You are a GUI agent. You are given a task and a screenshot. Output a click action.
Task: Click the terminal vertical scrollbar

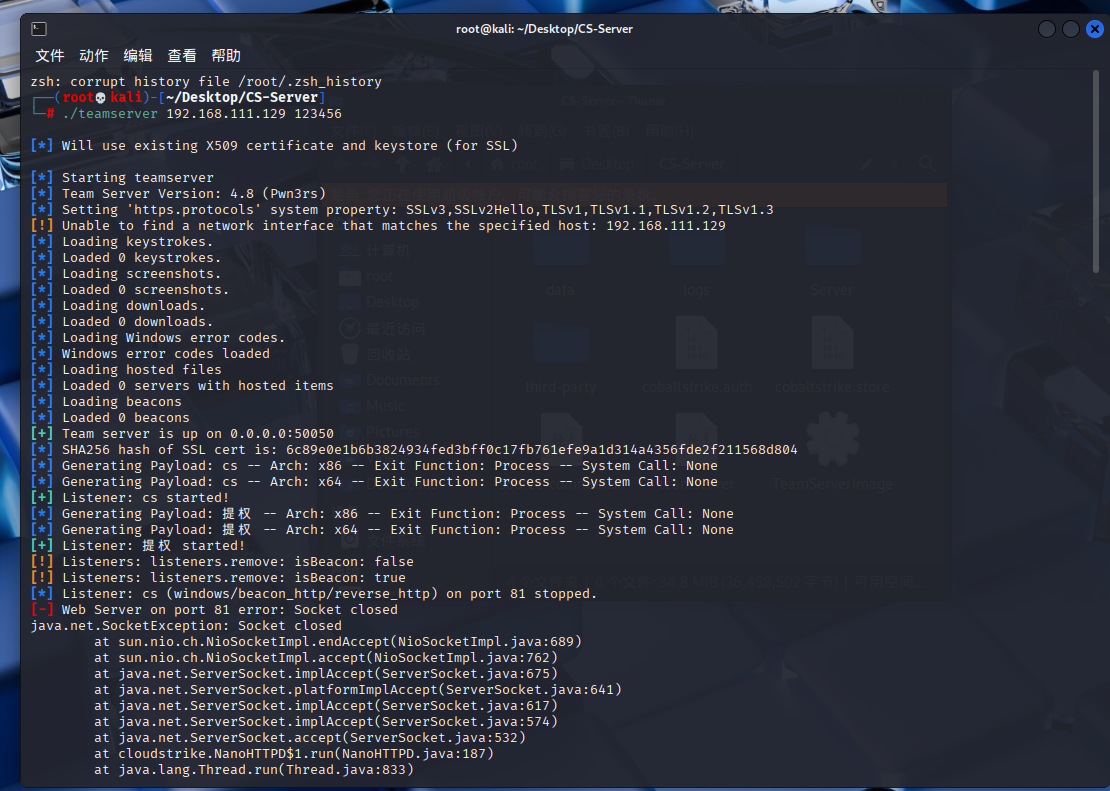[1096, 171]
